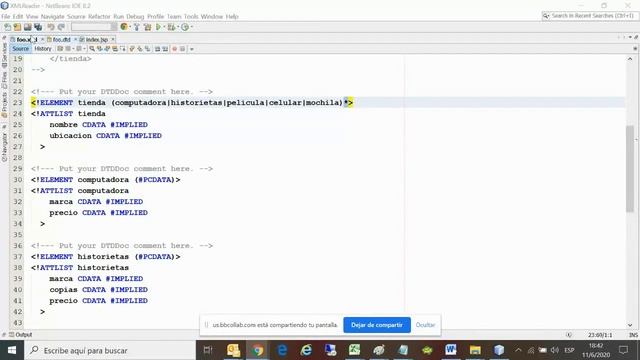Expand the browser selection dropdown arrow
640x360 pixels.
tap(129, 27)
